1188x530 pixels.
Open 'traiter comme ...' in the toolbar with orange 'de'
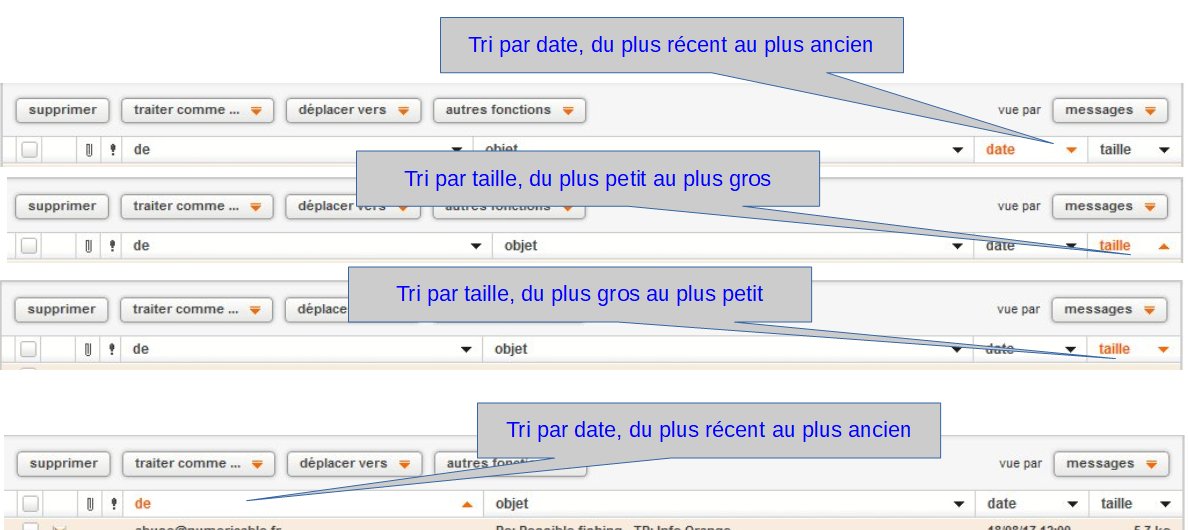point(199,464)
